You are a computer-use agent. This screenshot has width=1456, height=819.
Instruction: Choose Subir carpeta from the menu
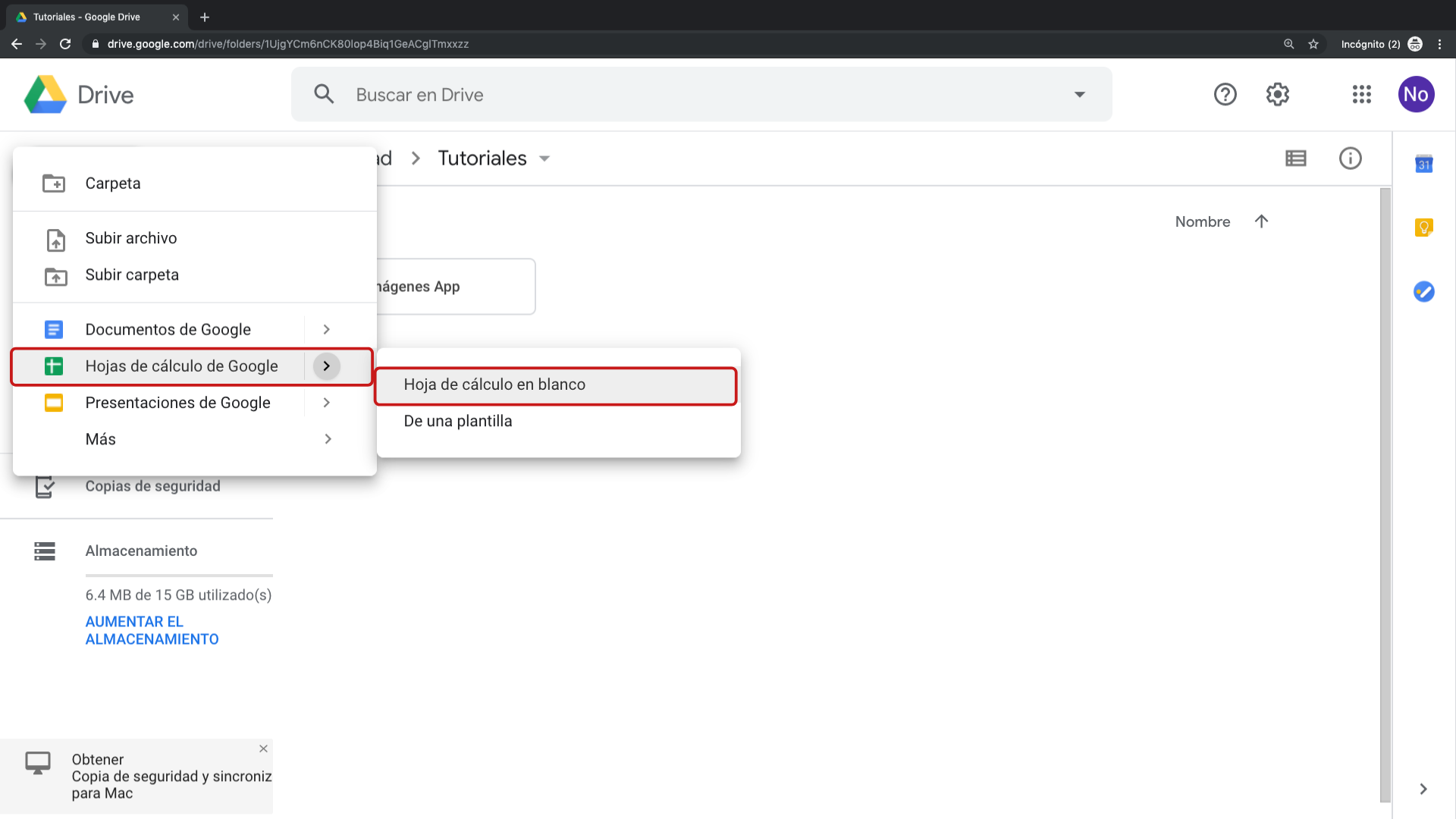click(194, 275)
